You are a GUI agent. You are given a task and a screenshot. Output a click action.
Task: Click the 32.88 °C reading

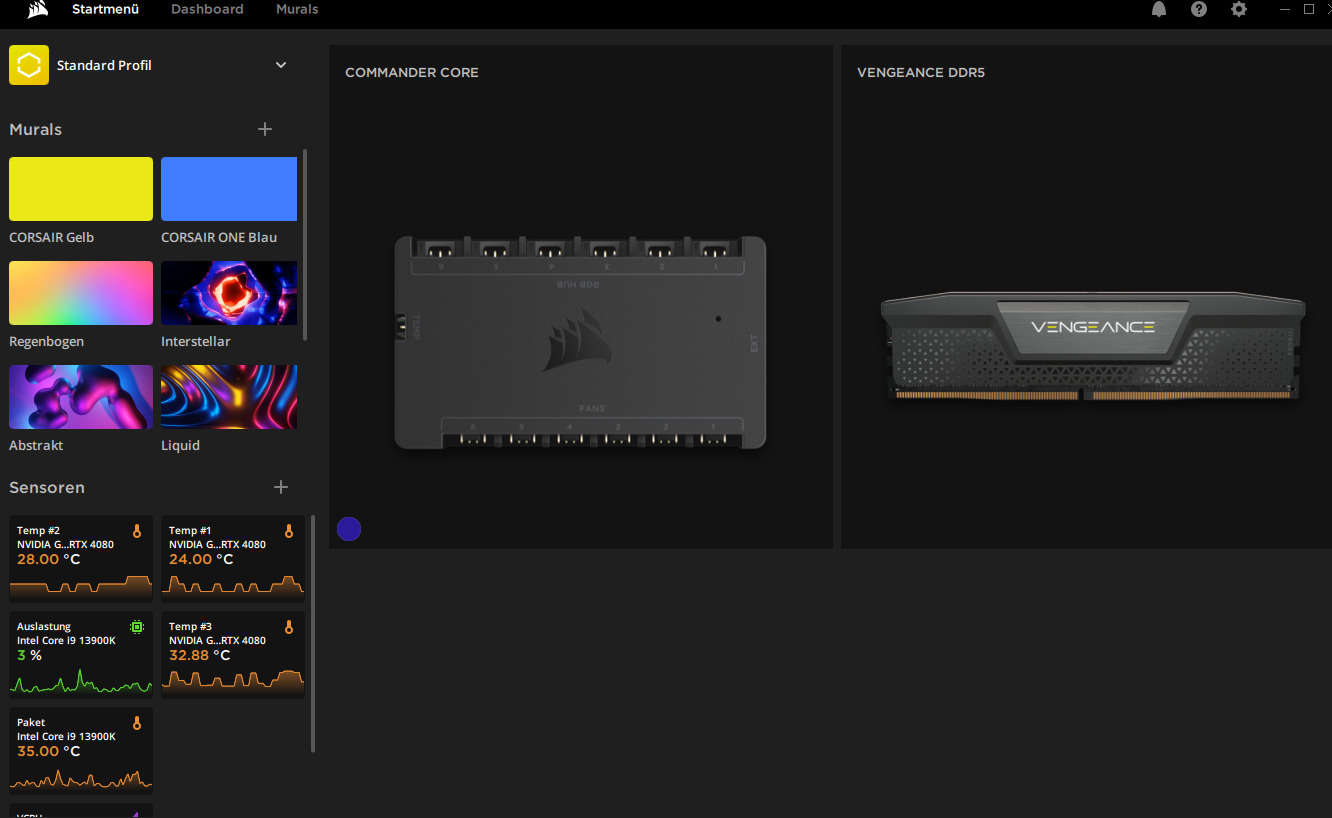[199, 655]
